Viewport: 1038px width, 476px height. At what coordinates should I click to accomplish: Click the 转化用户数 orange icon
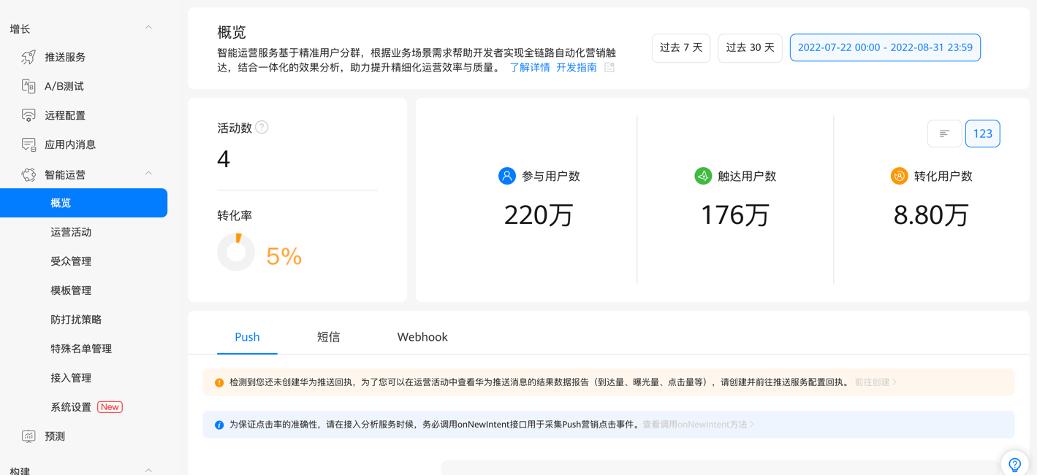(x=899, y=176)
